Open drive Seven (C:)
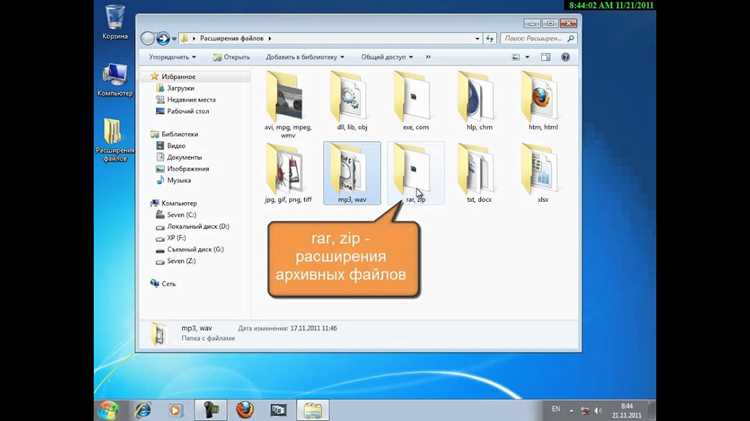Viewport: 750px width, 421px height. click(181, 214)
